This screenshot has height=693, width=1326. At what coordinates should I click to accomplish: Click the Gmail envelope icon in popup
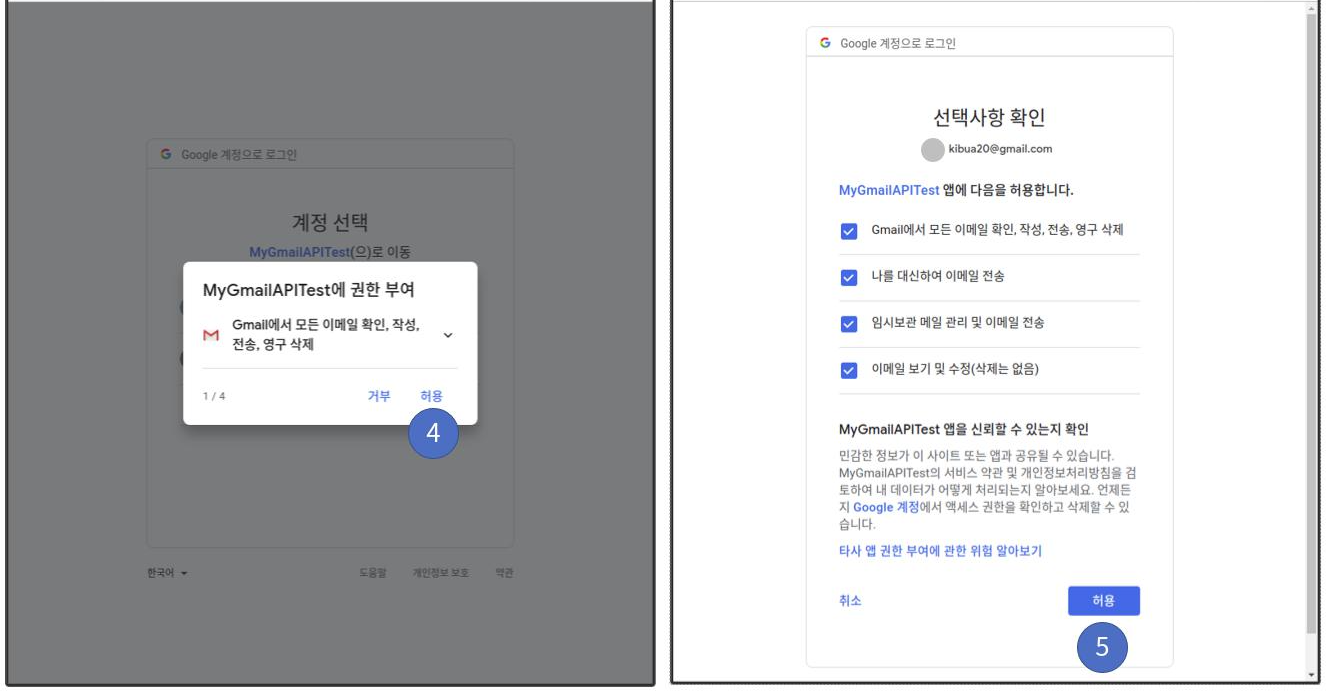(211, 335)
